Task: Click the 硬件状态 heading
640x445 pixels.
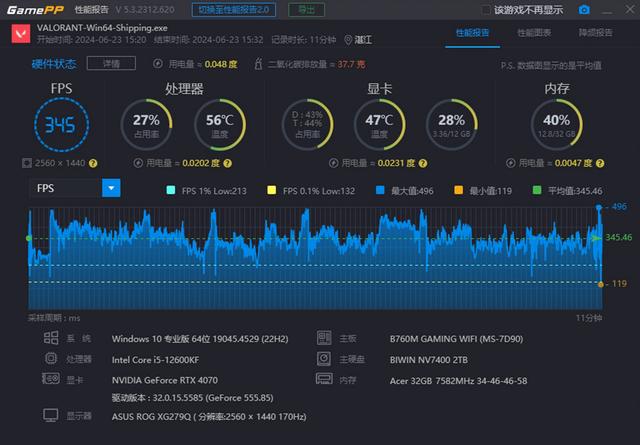Action: tap(54, 64)
